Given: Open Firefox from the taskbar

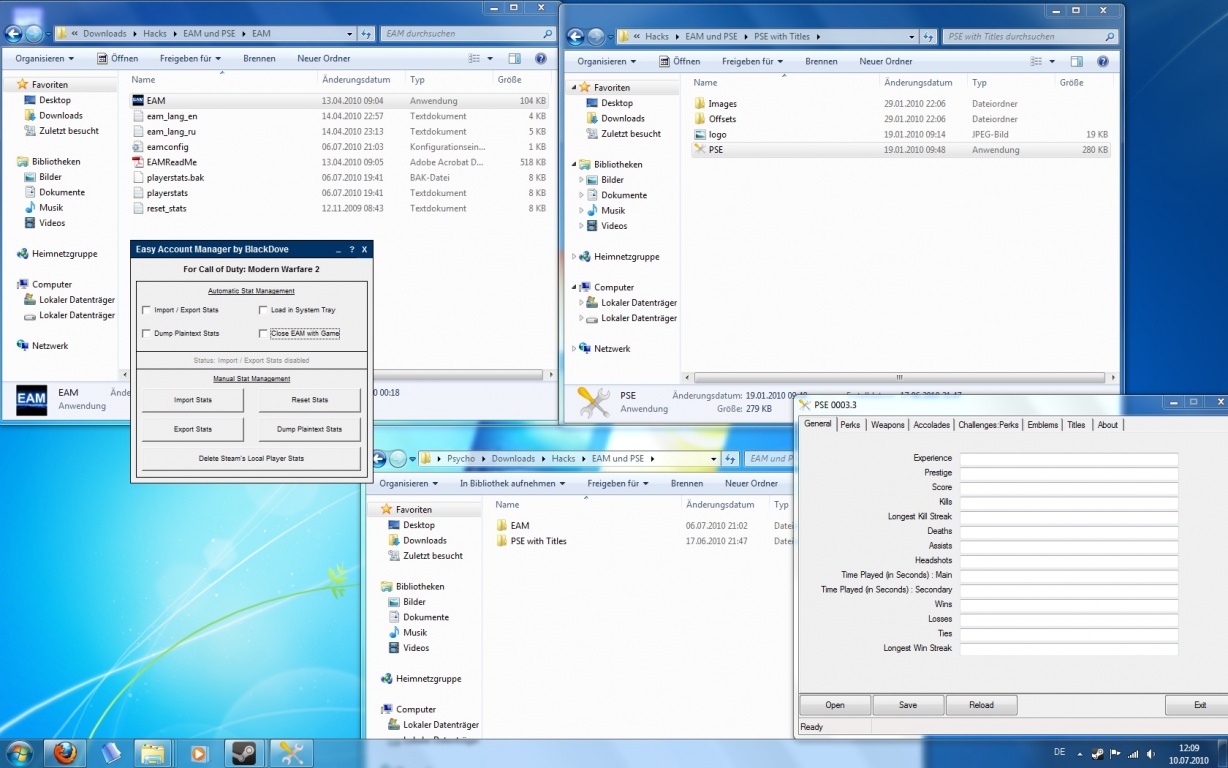Looking at the screenshot, I should pyautogui.click(x=66, y=752).
